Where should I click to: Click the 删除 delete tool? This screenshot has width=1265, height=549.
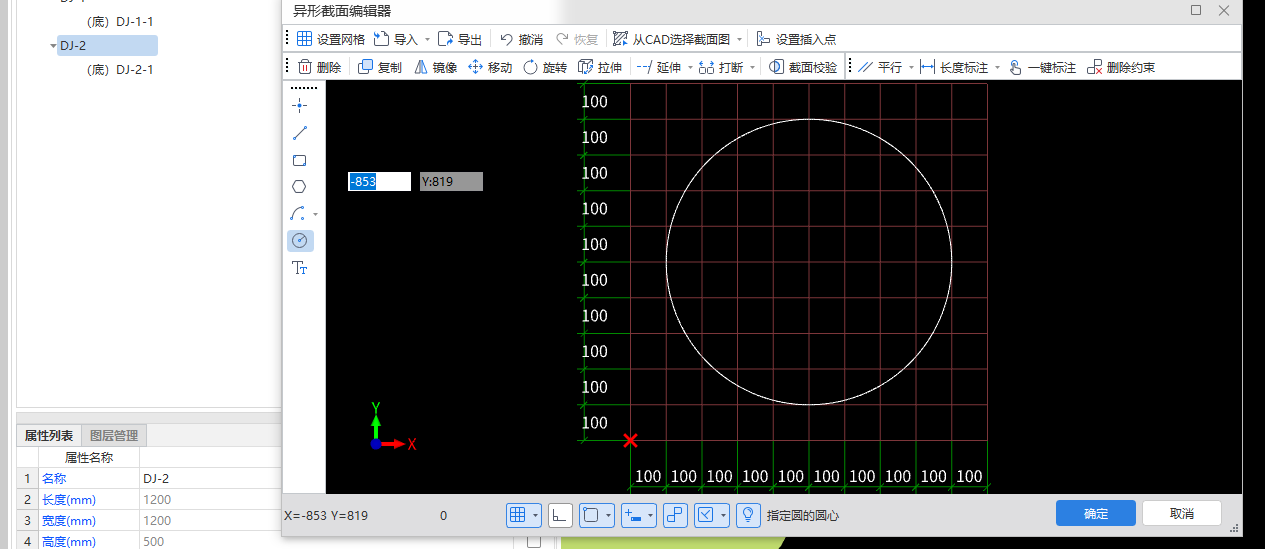pos(319,67)
